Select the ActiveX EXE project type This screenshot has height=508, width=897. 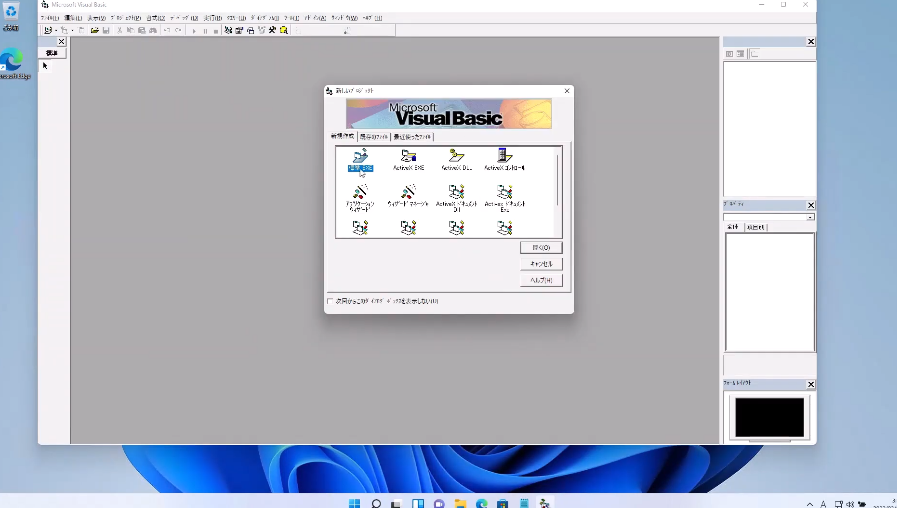tap(408, 159)
